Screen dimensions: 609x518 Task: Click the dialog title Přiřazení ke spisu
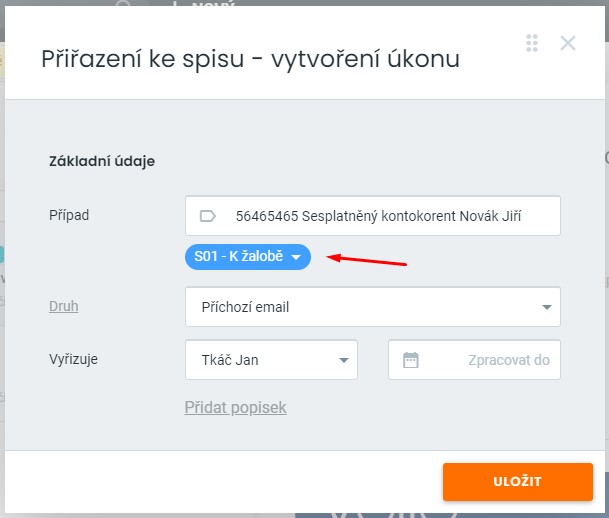[x=250, y=58]
